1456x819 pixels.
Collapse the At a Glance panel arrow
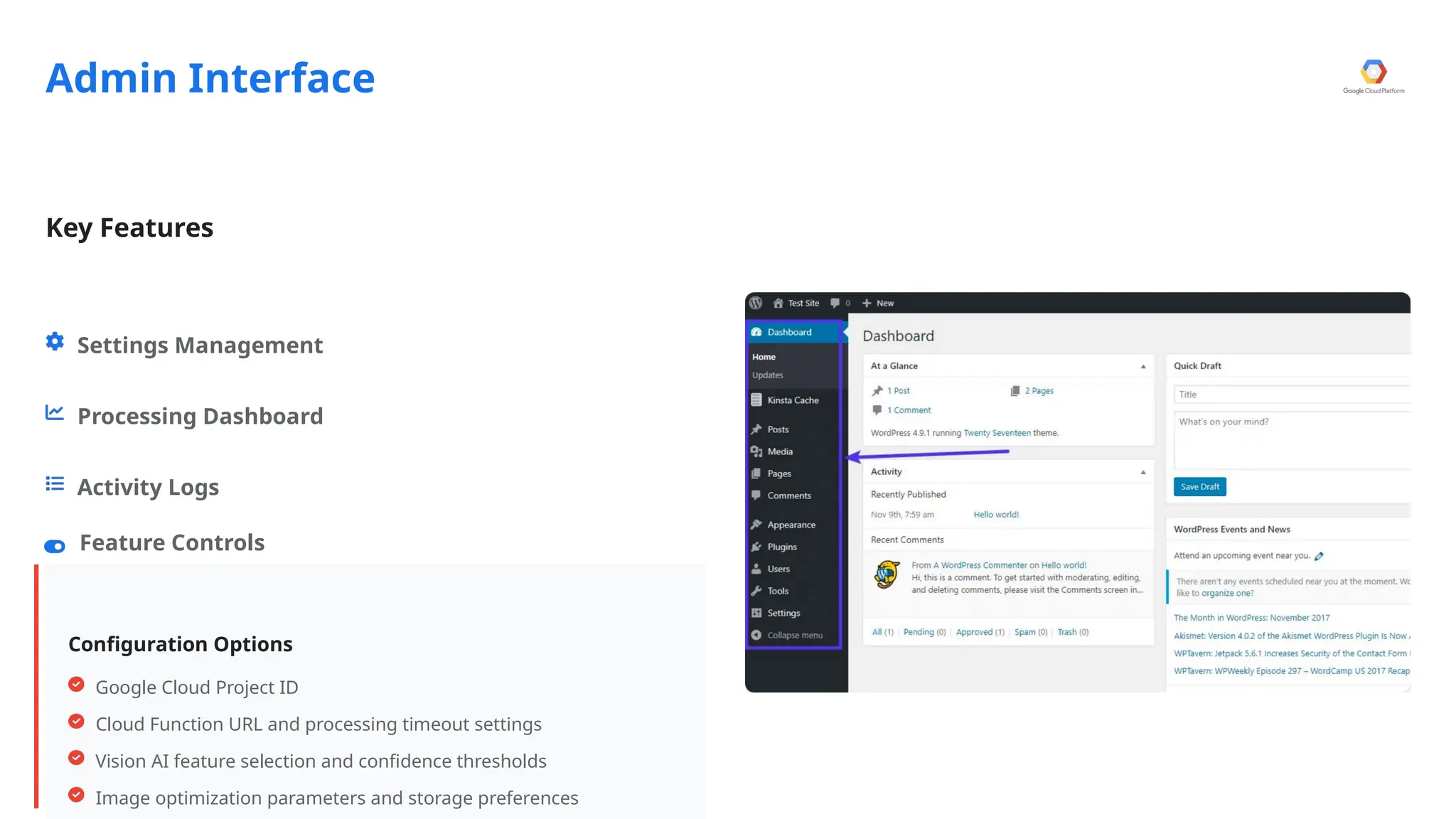1143,367
